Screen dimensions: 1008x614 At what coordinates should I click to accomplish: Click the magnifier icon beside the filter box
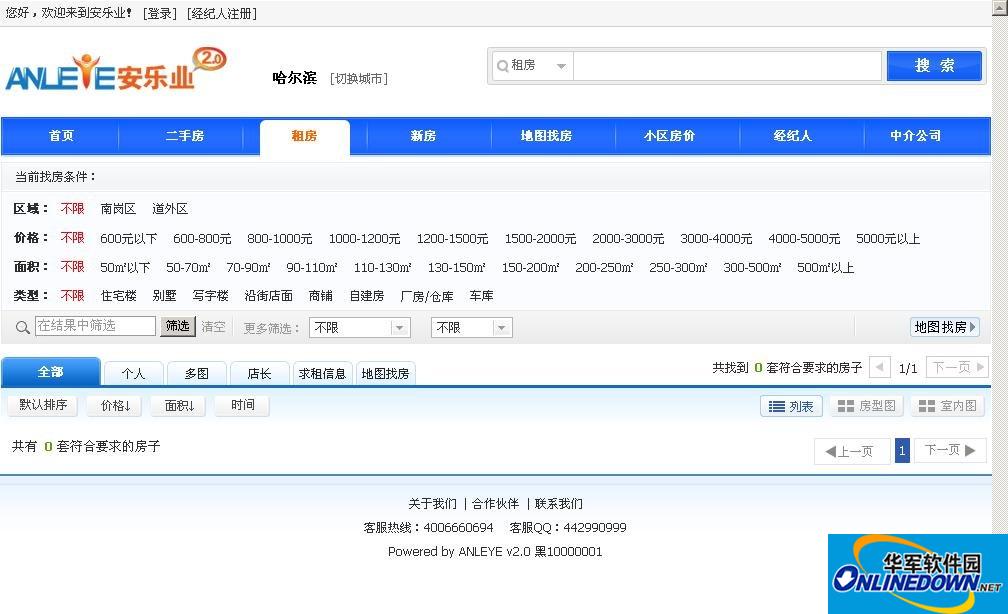coord(22,327)
